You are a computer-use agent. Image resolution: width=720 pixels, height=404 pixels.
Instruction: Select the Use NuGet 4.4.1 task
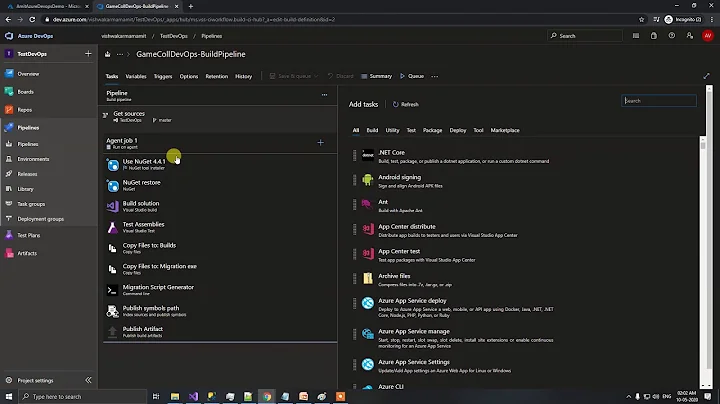220,164
